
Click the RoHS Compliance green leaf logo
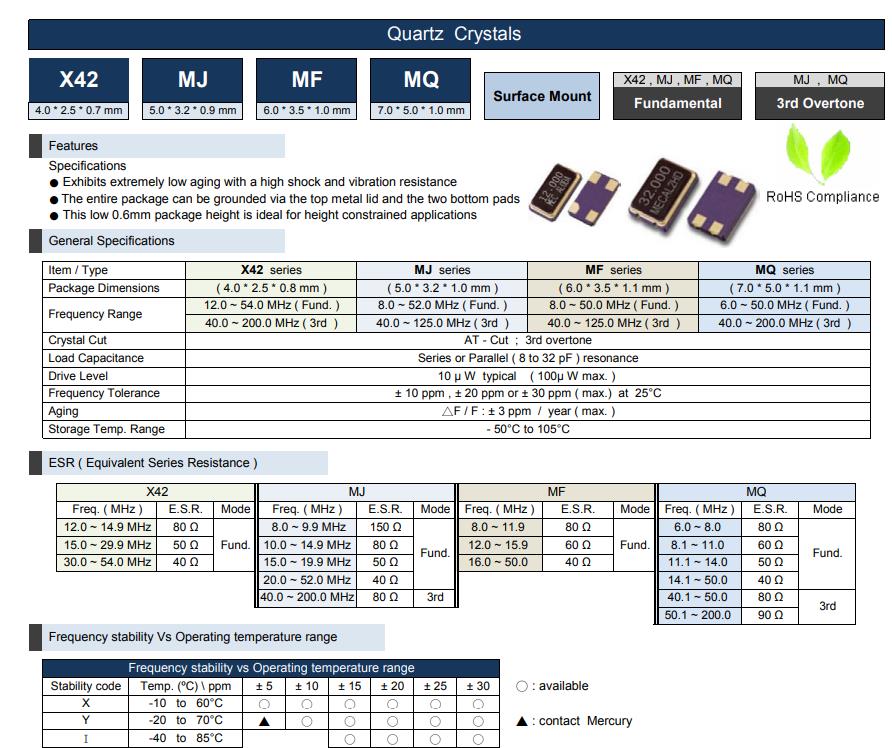[x=817, y=155]
